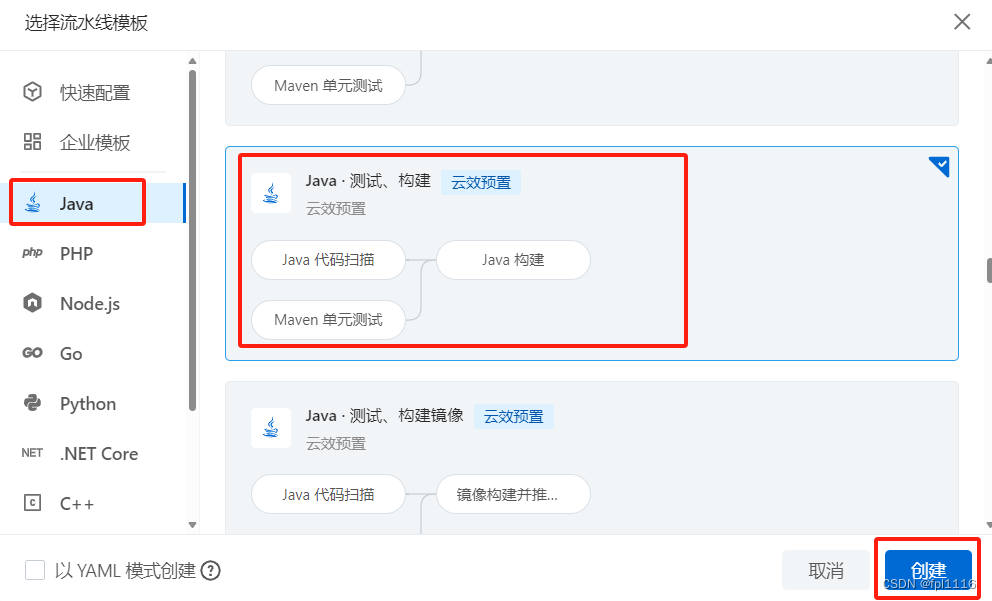Click the blue corner checkmark on selected template

coord(938,166)
